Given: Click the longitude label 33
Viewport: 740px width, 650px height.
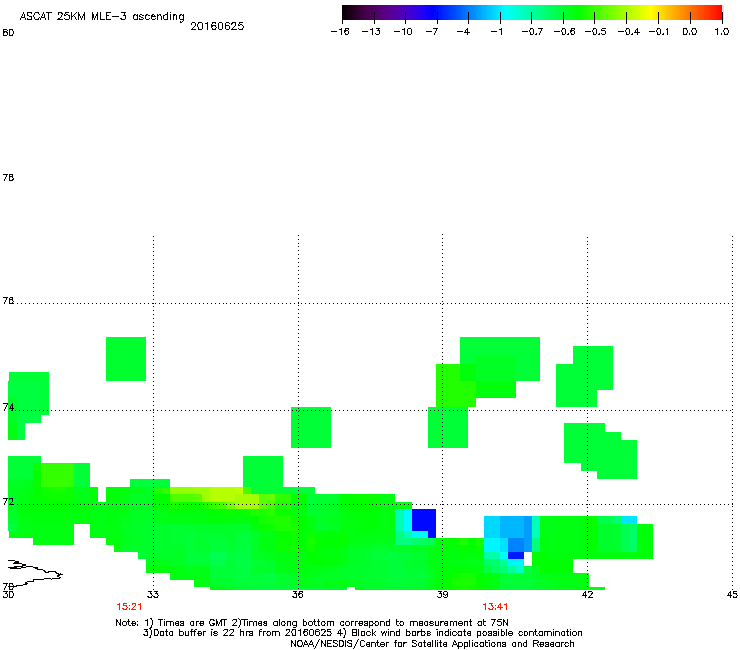Looking at the screenshot, I should click(x=153, y=594).
